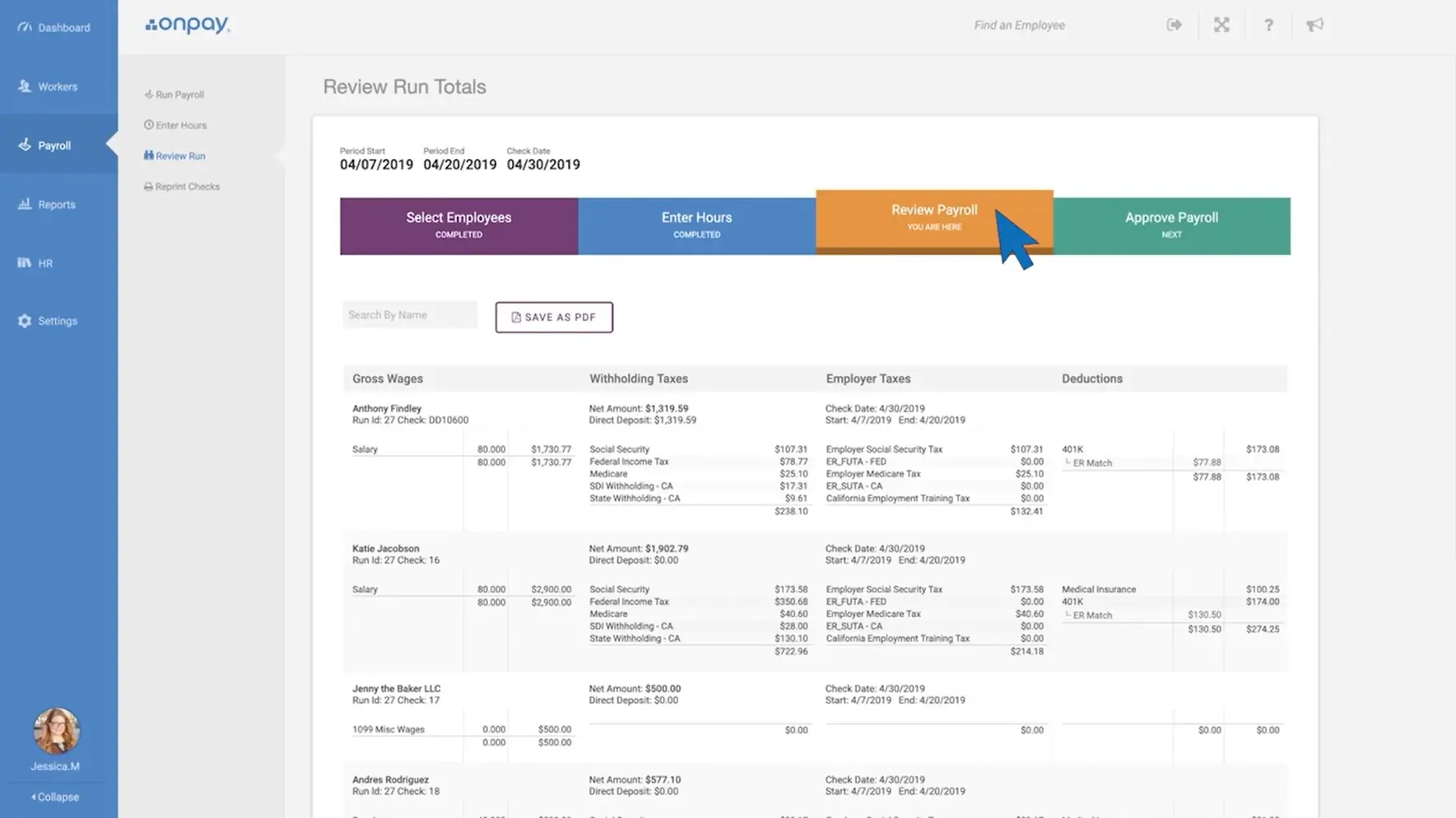Proceed to Approve Payroll step
The image size is (1456, 818).
tap(1171, 225)
